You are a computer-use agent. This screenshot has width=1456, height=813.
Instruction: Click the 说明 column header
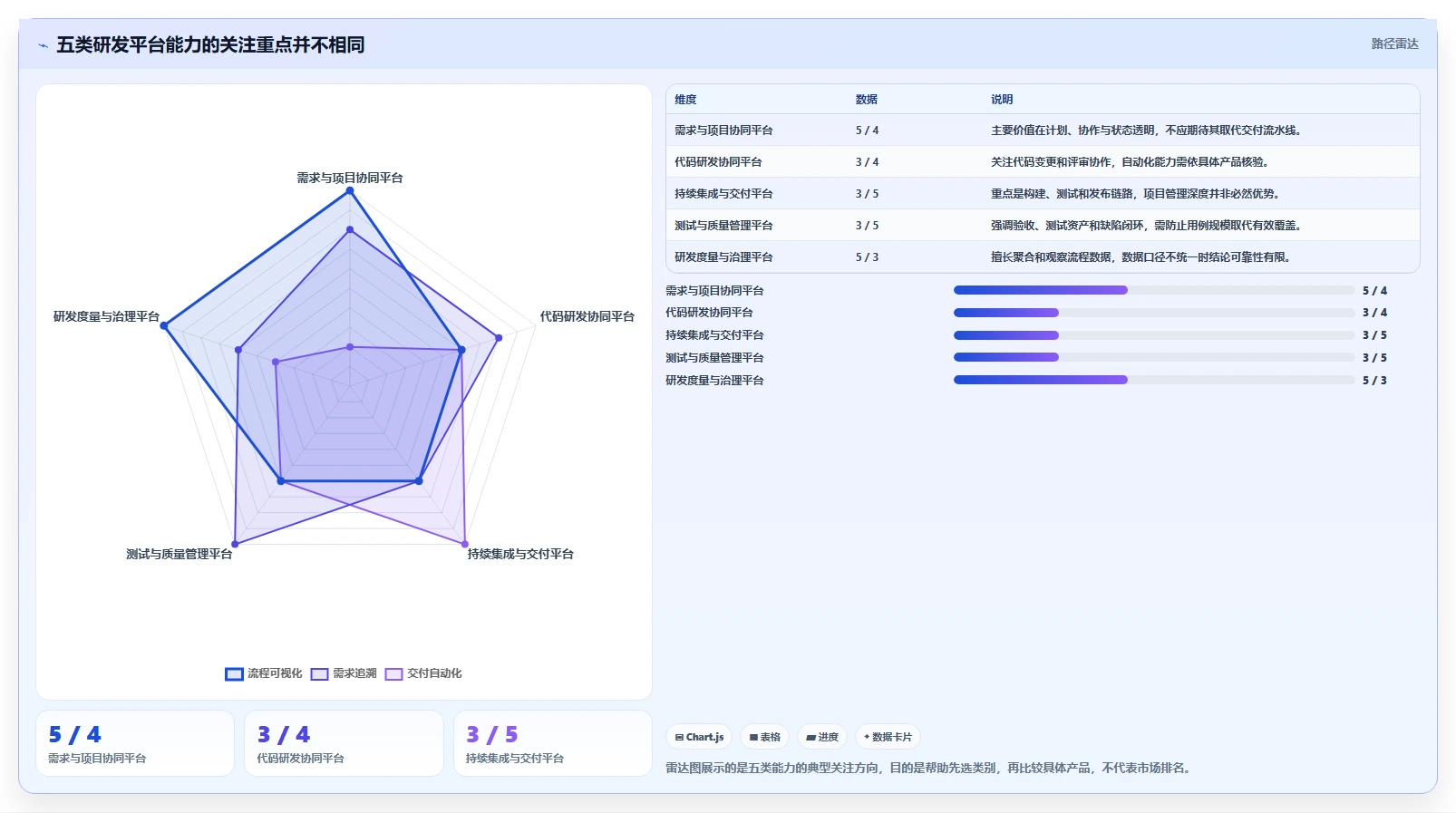pos(1002,100)
